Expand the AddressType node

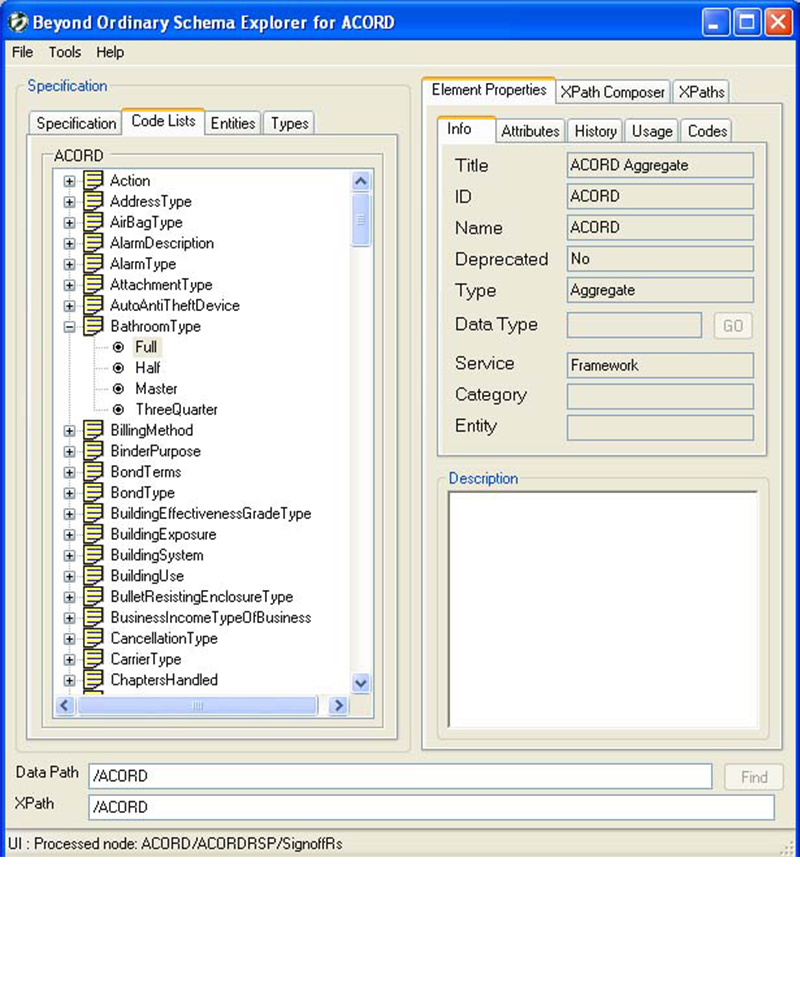(x=70, y=202)
